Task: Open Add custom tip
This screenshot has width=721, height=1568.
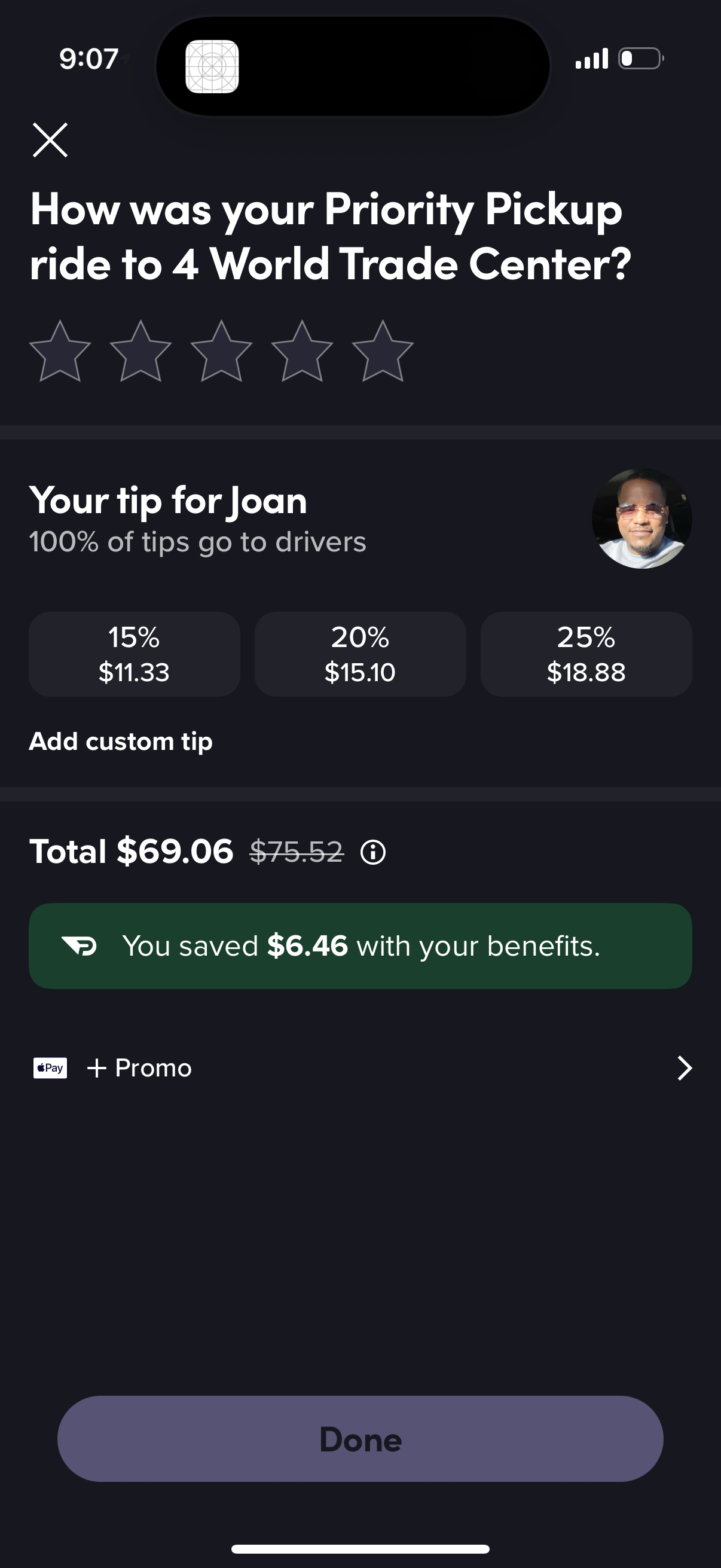Action: pos(120,742)
